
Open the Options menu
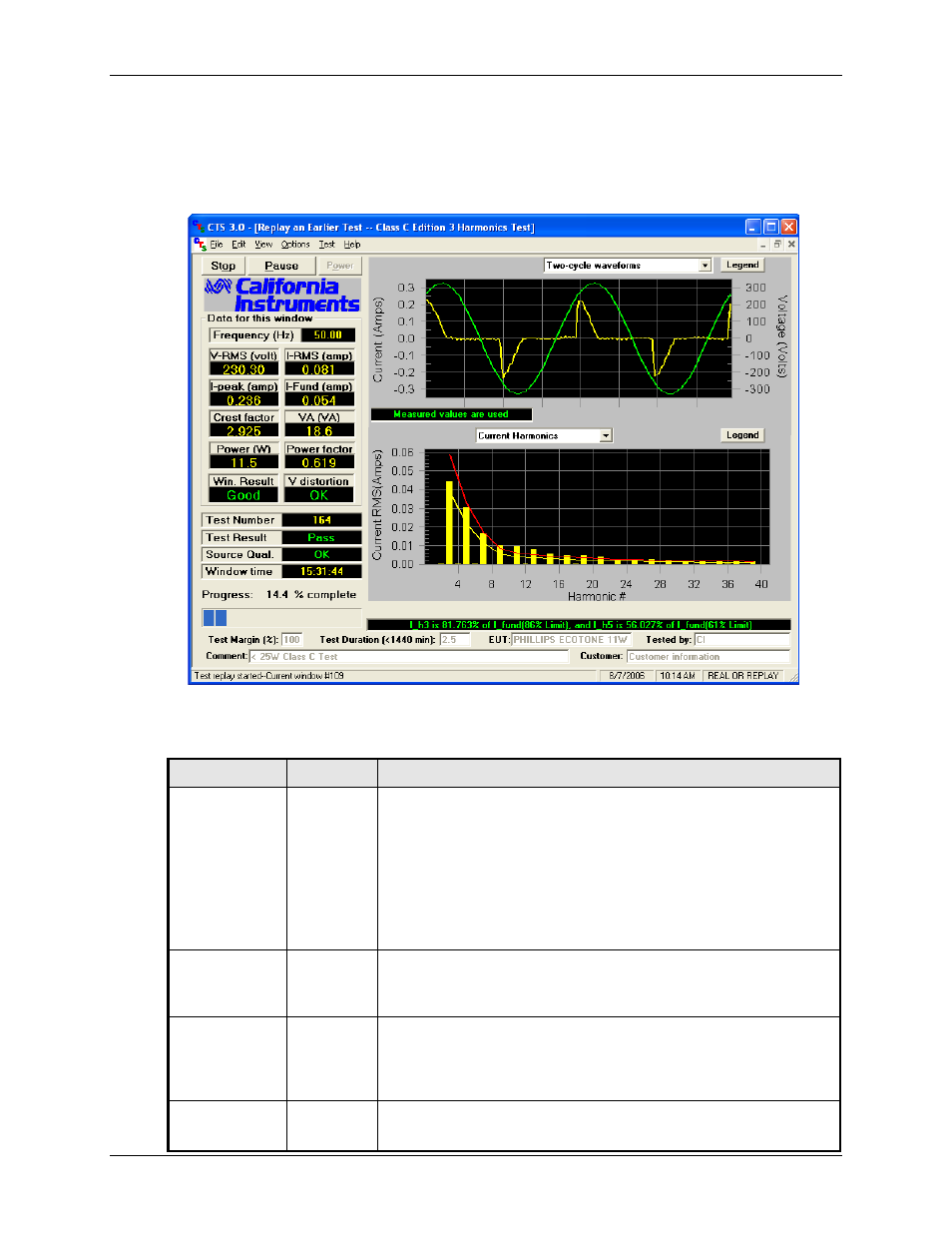(x=295, y=245)
